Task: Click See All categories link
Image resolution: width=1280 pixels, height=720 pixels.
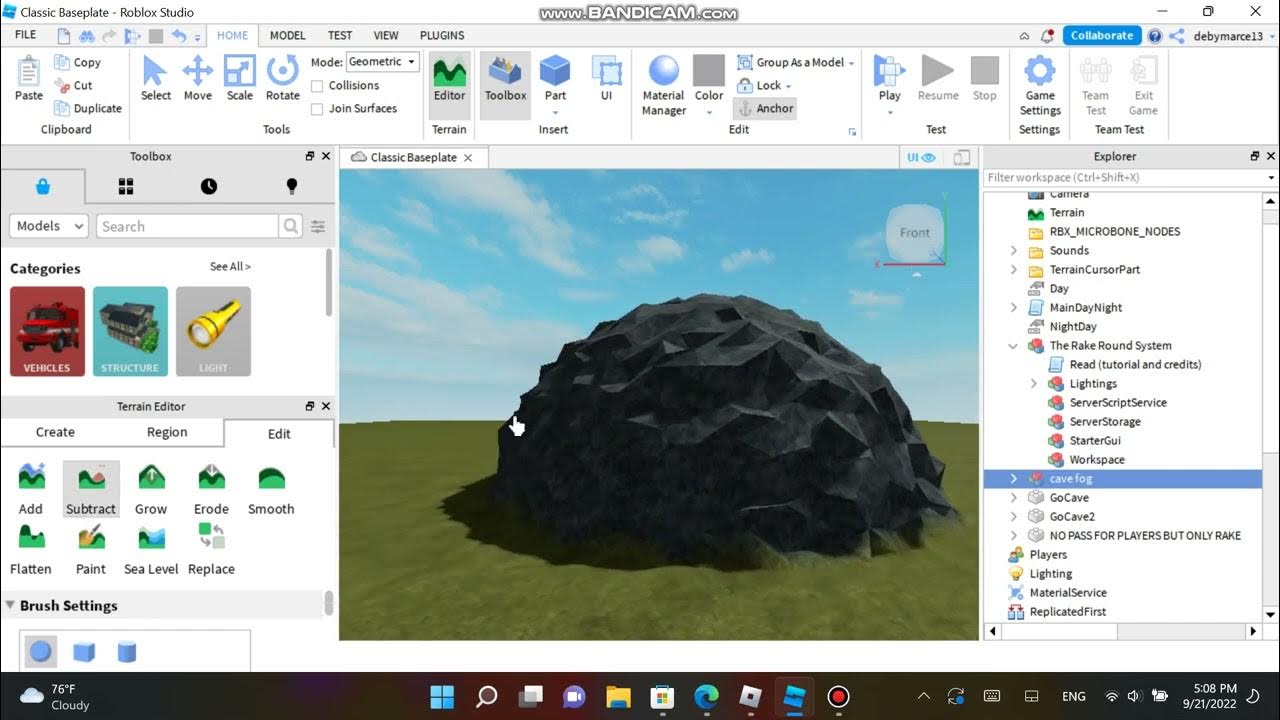Action: [230, 267]
